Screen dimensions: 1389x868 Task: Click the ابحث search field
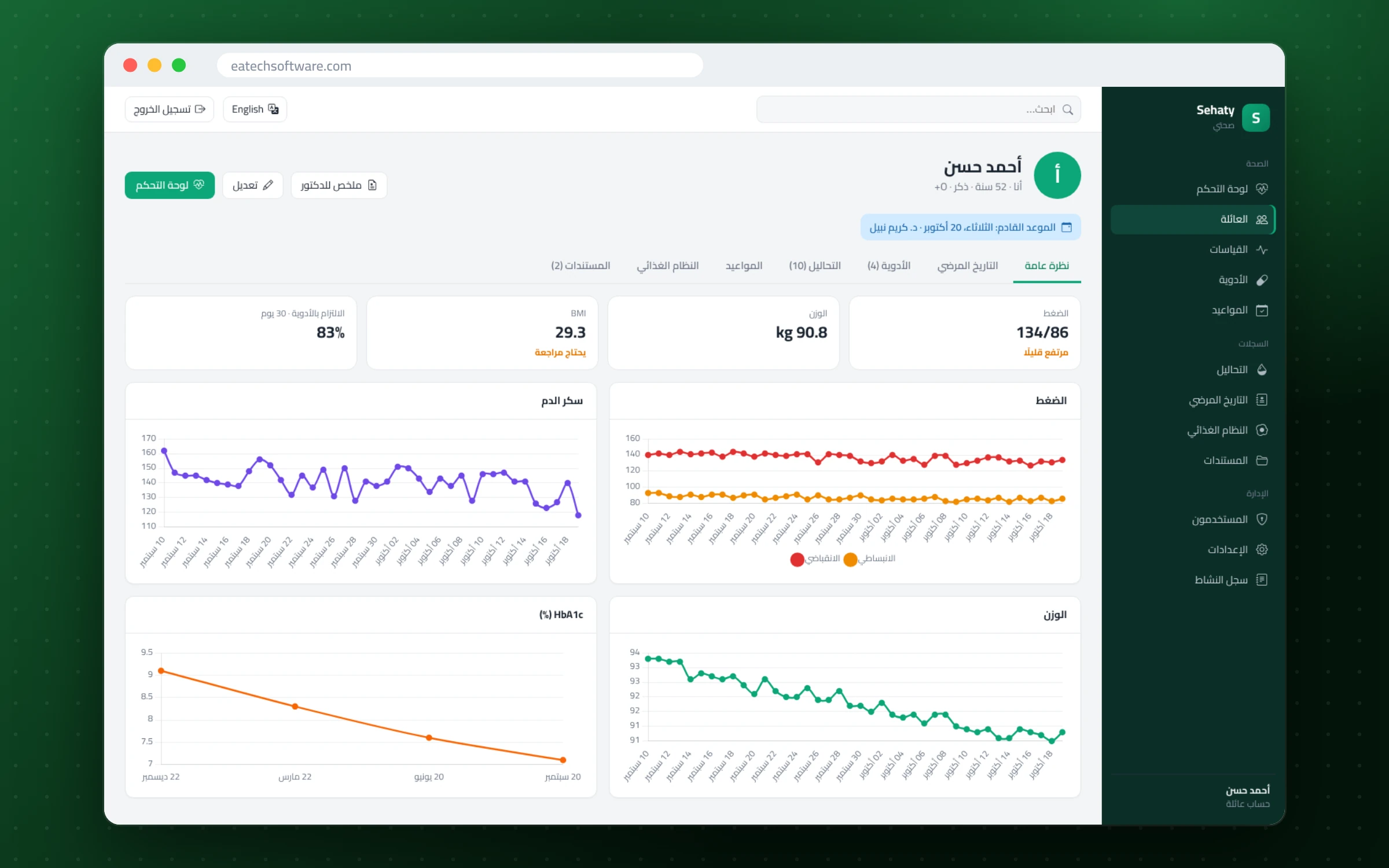(x=918, y=110)
